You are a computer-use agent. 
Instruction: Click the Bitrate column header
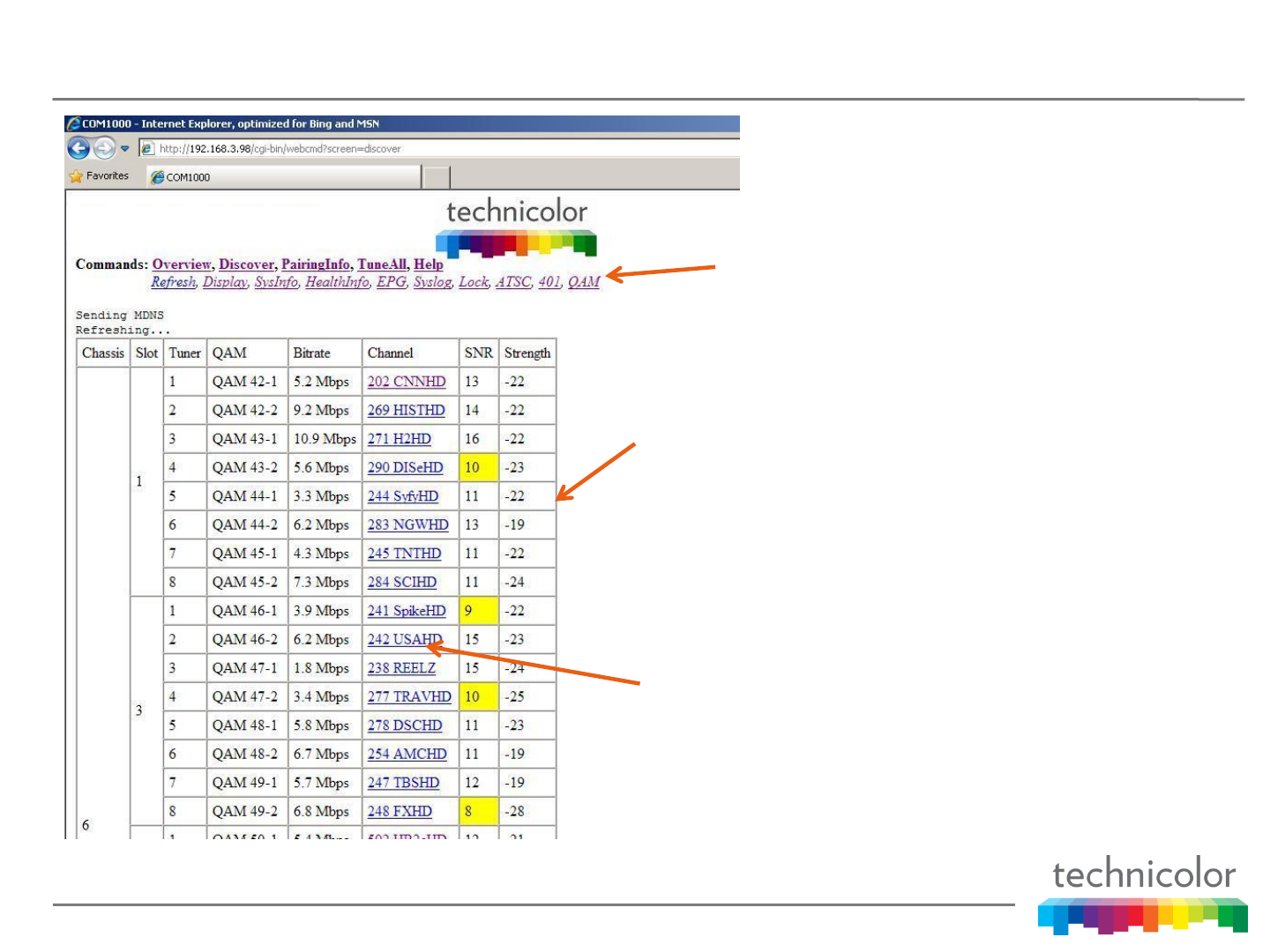pos(325,353)
